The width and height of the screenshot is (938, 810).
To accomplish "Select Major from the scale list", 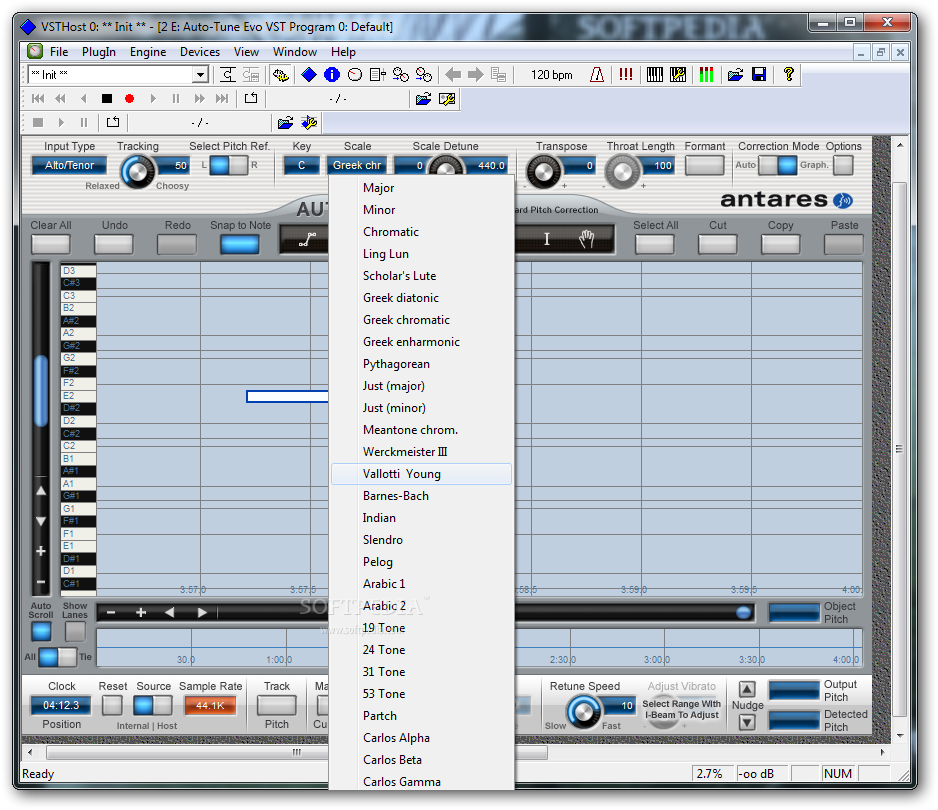I will click(422, 188).
